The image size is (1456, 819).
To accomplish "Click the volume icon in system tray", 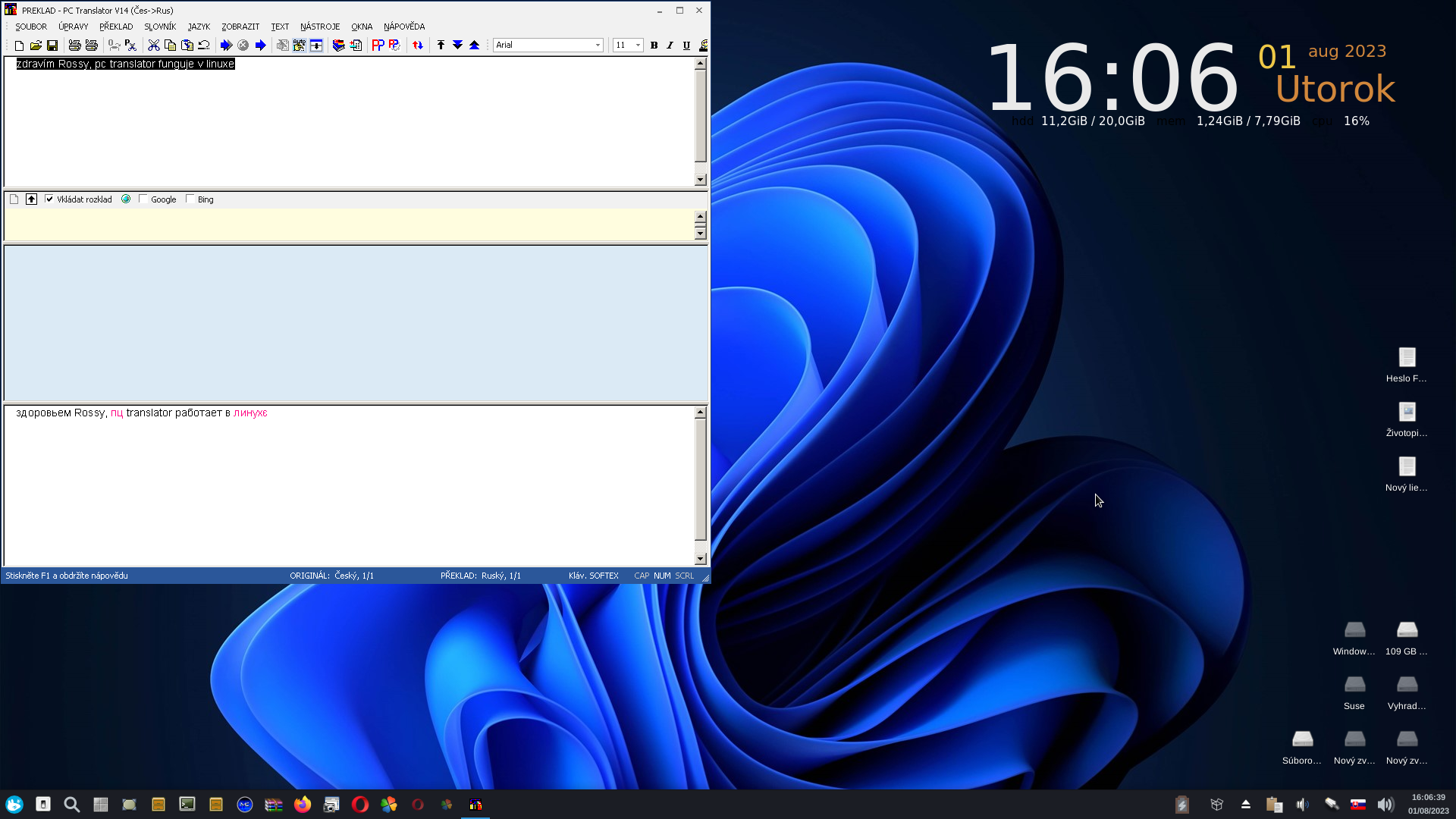I will click(x=1385, y=805).
